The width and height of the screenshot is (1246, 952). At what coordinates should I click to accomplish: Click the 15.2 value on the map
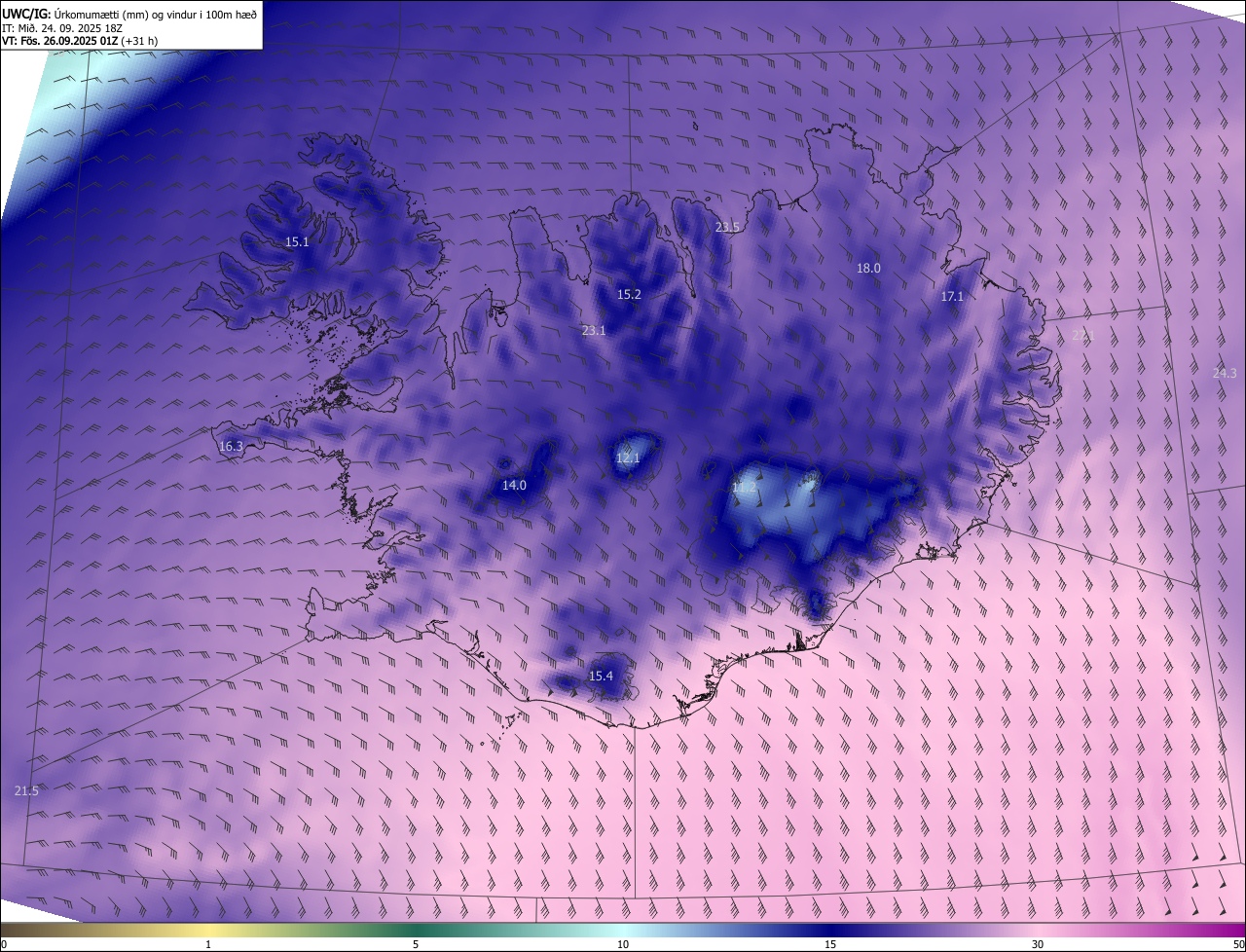point(629,295)
